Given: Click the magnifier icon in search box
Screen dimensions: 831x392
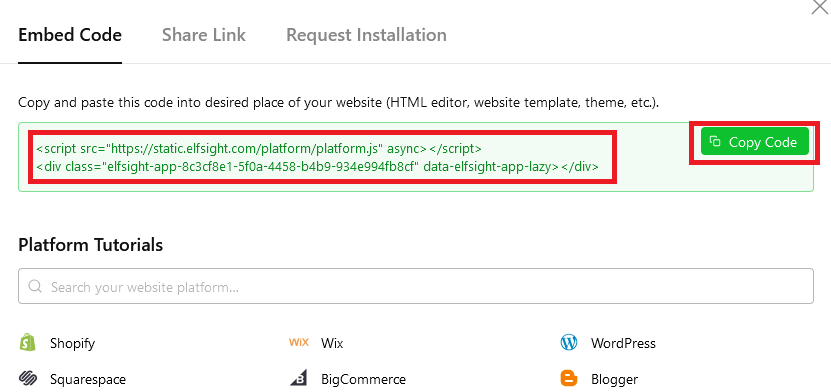Looking at the screenshot, I should [36, 287].
